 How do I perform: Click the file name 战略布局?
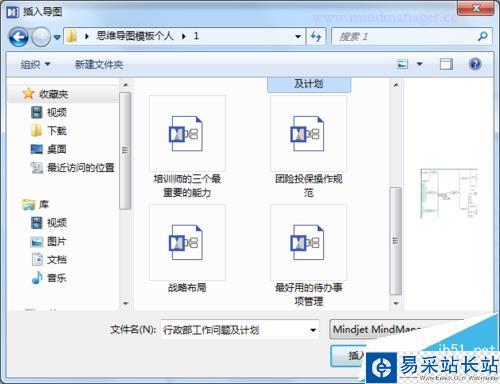[187, 288]
